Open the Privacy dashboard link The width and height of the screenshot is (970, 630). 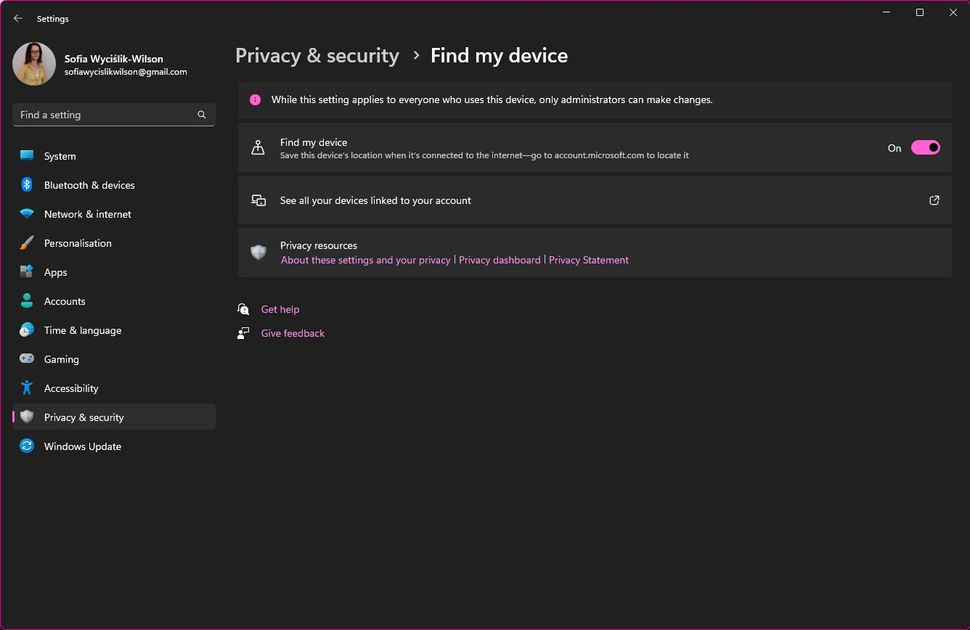click(x=500, y=259)
